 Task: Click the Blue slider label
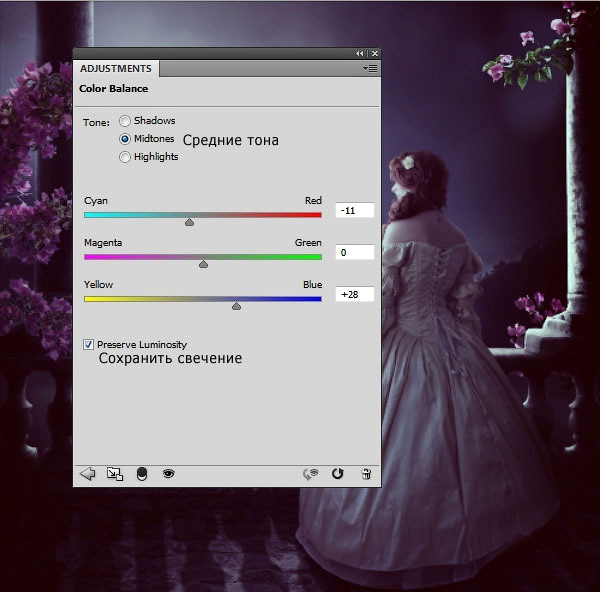(312, 285)
